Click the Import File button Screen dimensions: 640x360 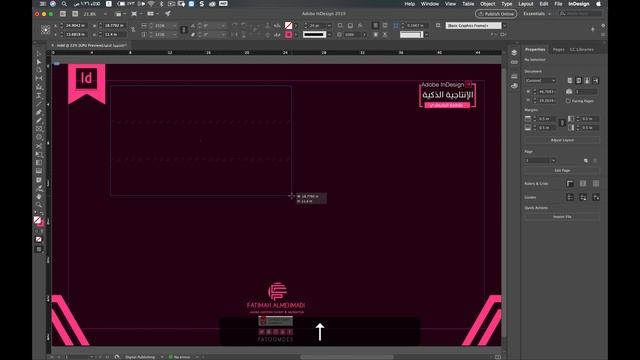pos(562,217)
